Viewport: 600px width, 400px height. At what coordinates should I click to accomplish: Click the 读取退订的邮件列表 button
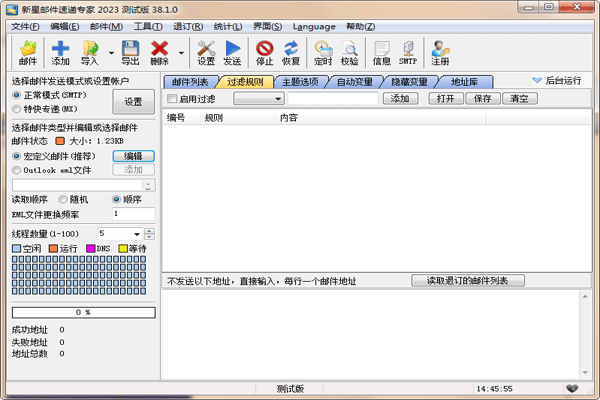(x=468, y=281)
